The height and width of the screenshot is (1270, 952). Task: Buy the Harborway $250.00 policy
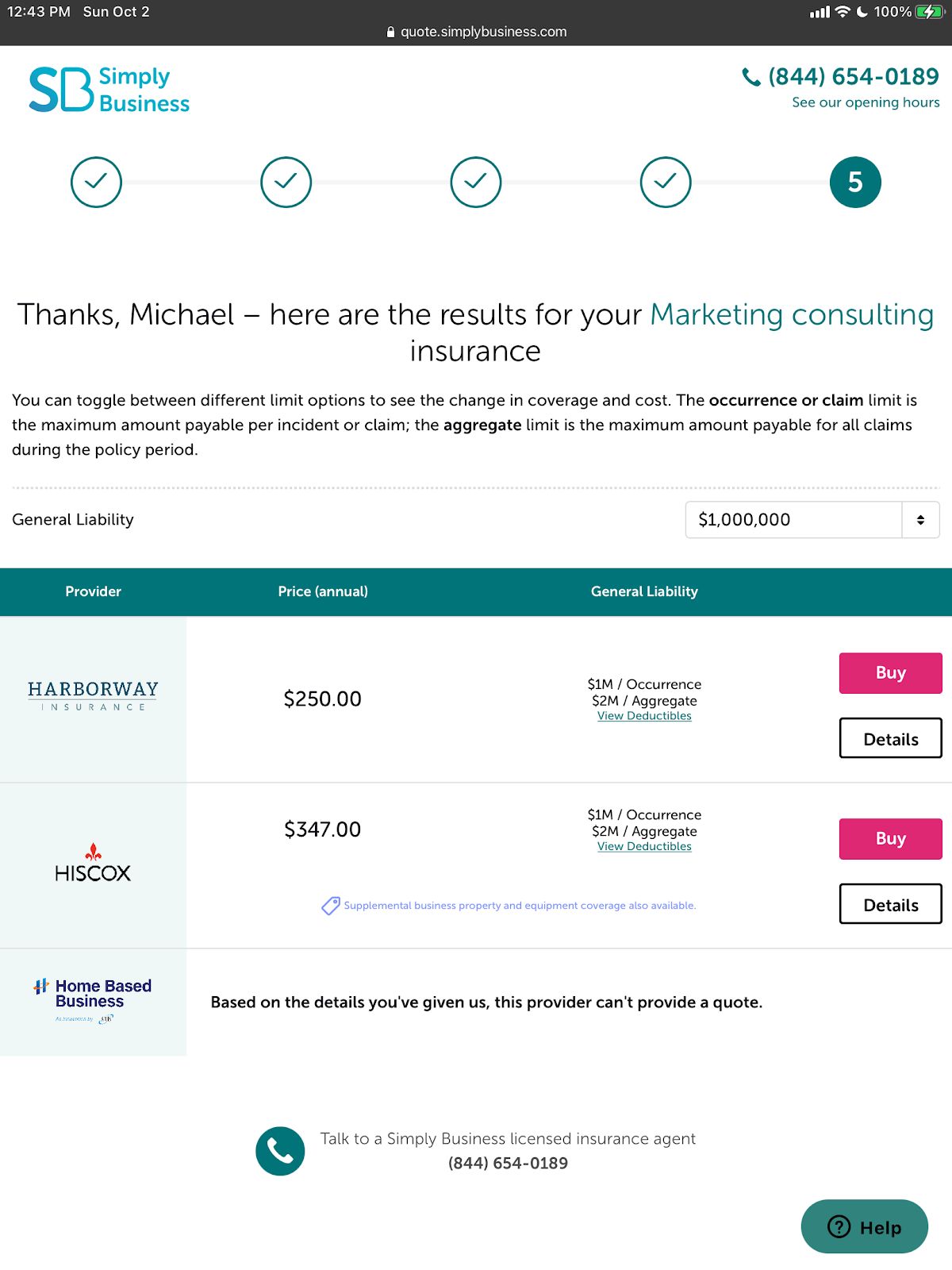[891, 673]
